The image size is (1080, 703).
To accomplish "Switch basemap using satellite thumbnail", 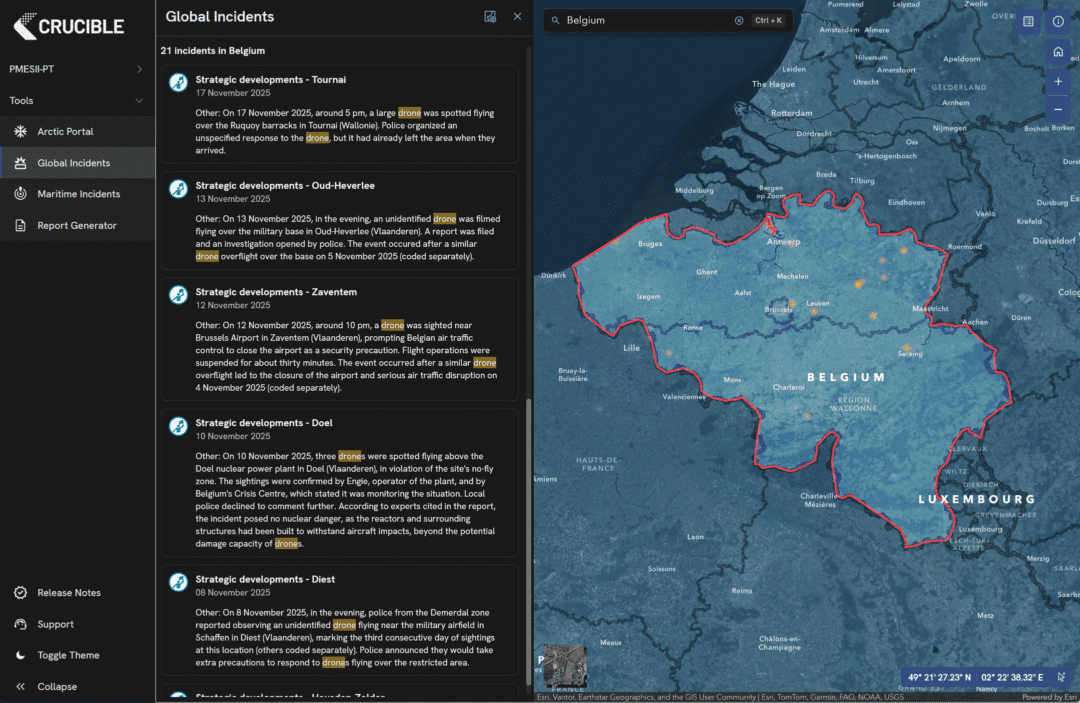I will [x=565, y=665].
